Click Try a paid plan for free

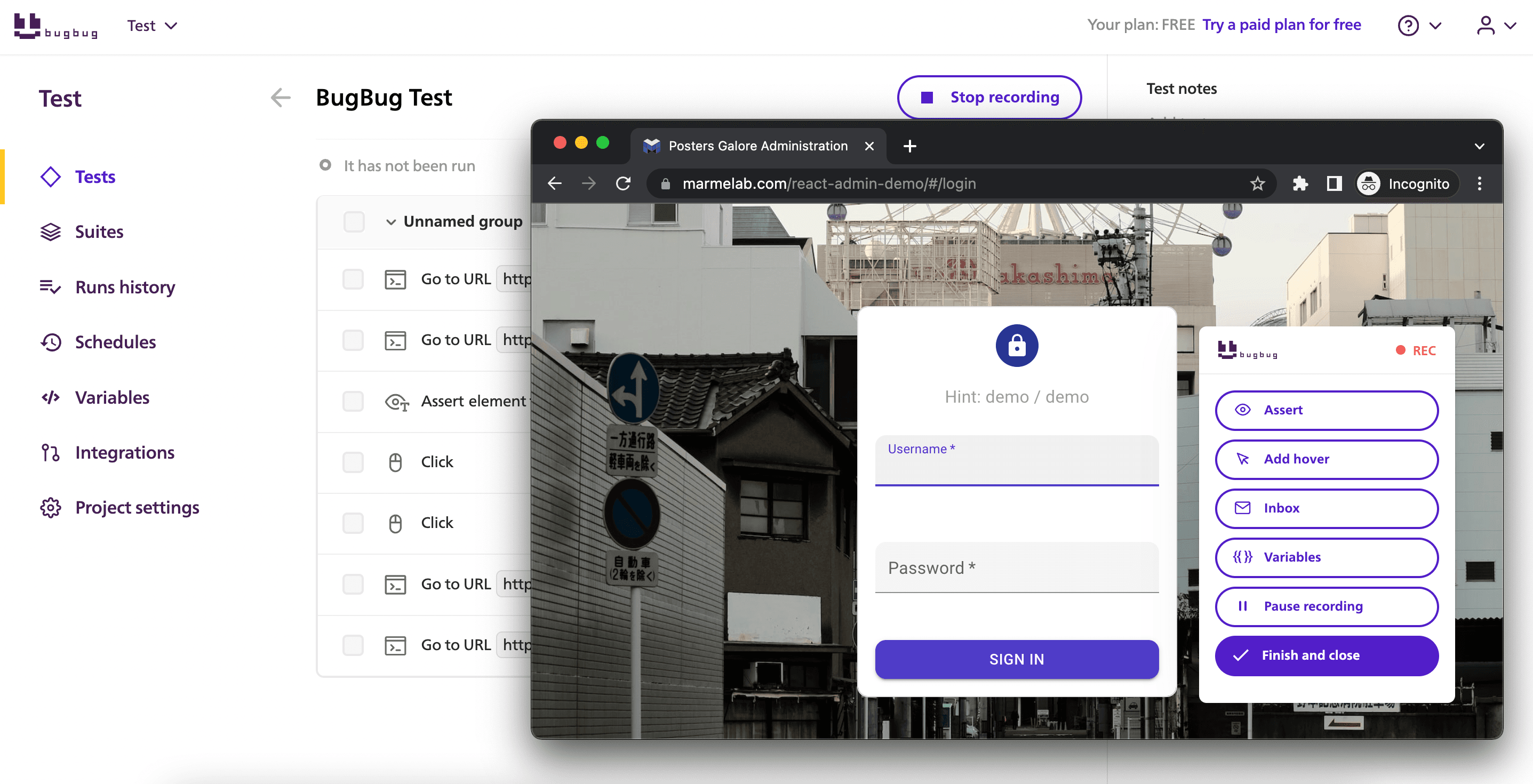tap(1281, 25)
